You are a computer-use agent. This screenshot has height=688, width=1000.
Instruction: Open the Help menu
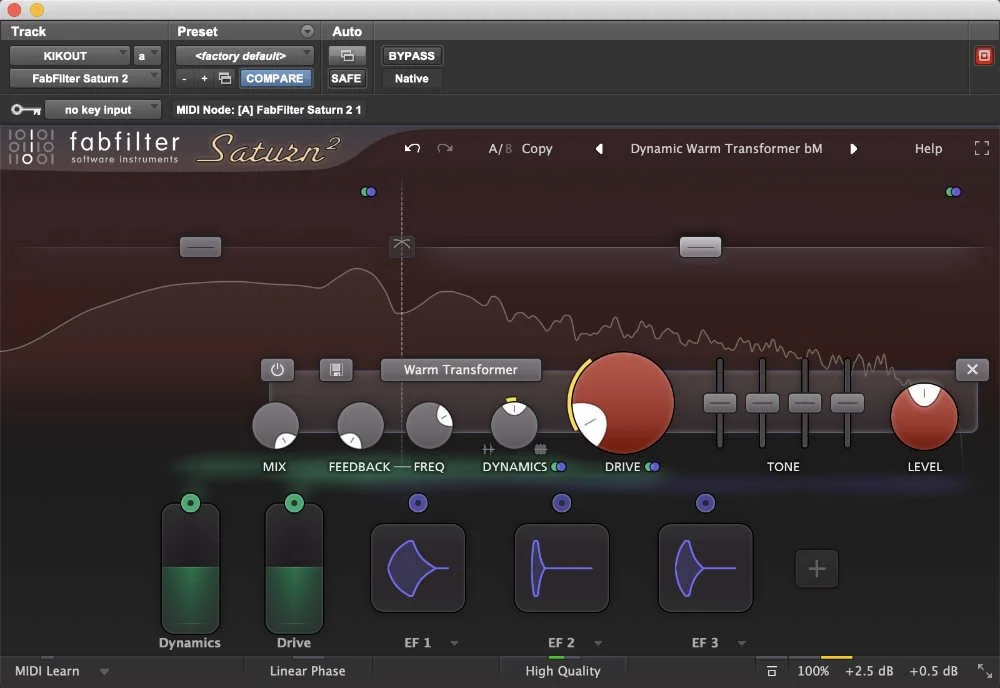click(x=928, y=149)
